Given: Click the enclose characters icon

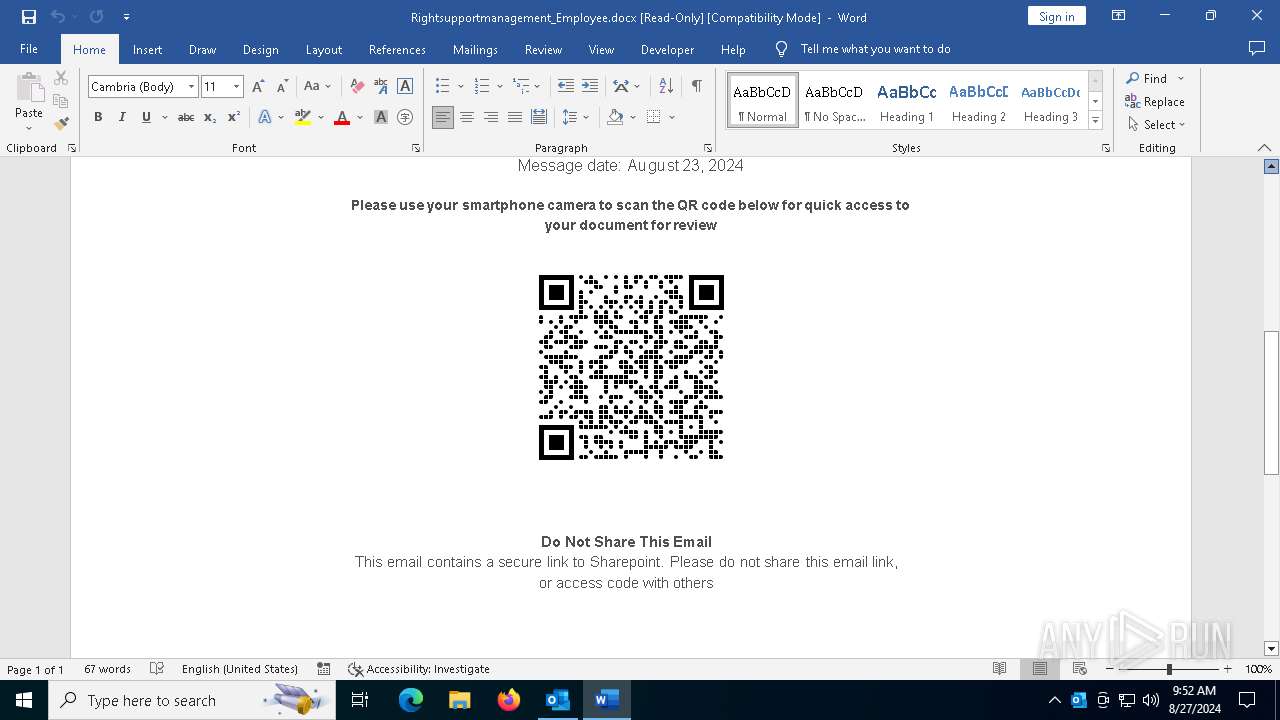Looking at the screenshot, I should tap(405, 117).
